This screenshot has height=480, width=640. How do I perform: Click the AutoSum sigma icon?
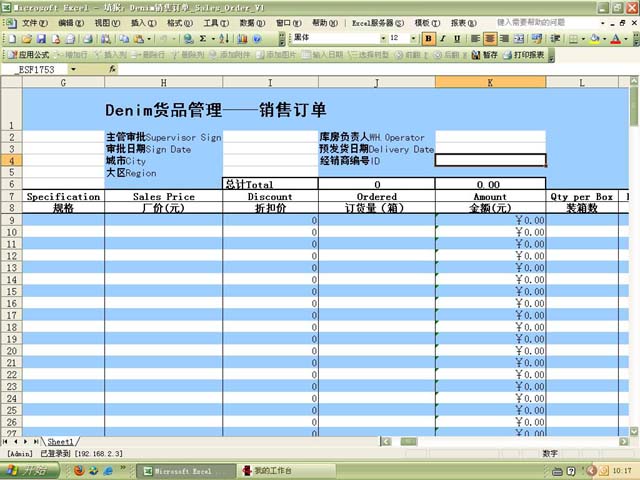tap(202, 38)
